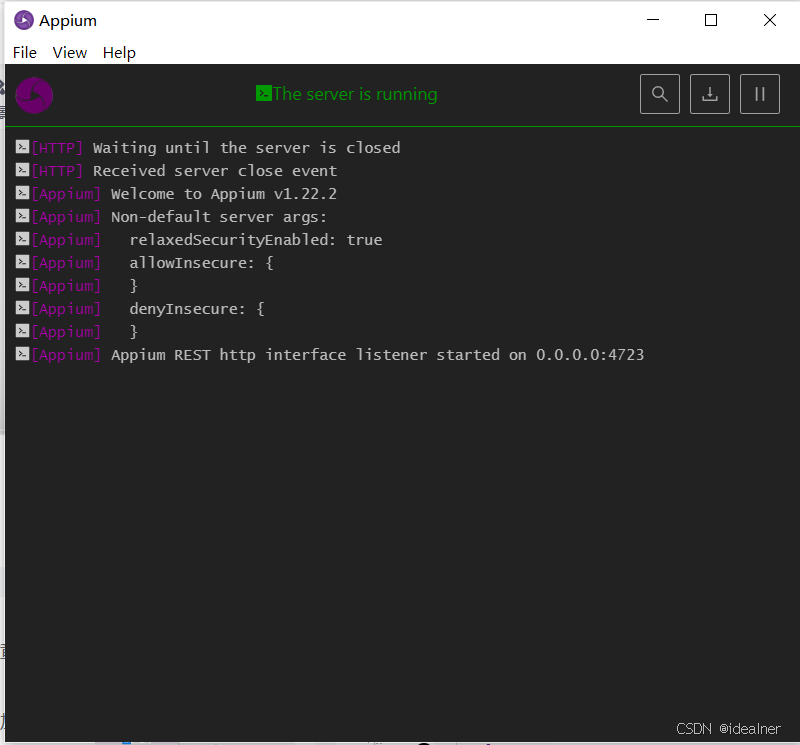Click log text 'allowInsecure: {'
The image size is (800, 745).
coord(202,263)
